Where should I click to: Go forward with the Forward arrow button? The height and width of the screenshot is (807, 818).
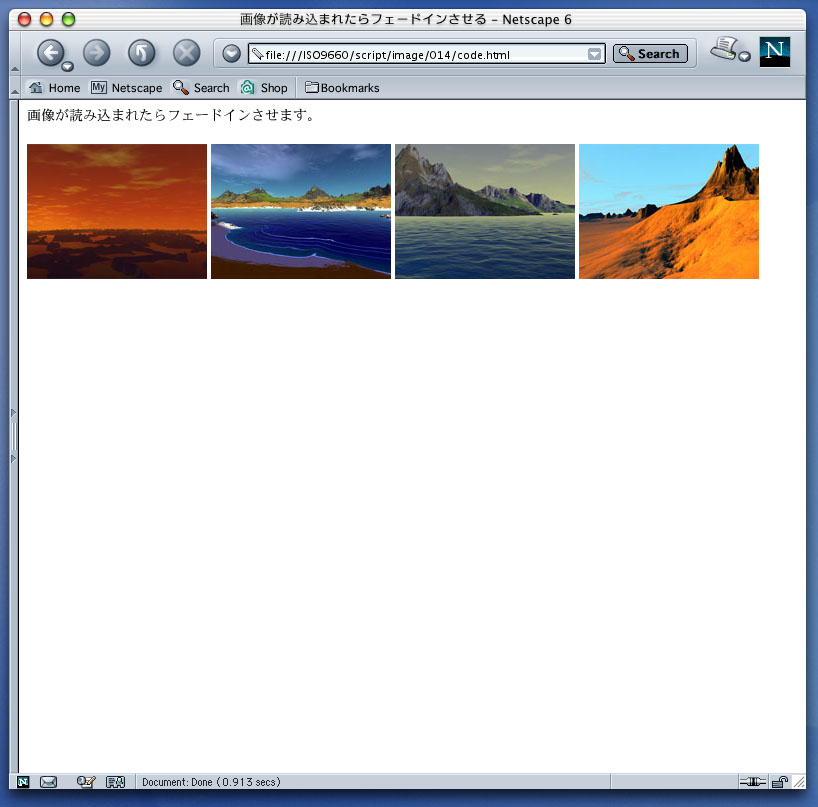[97, 53]
